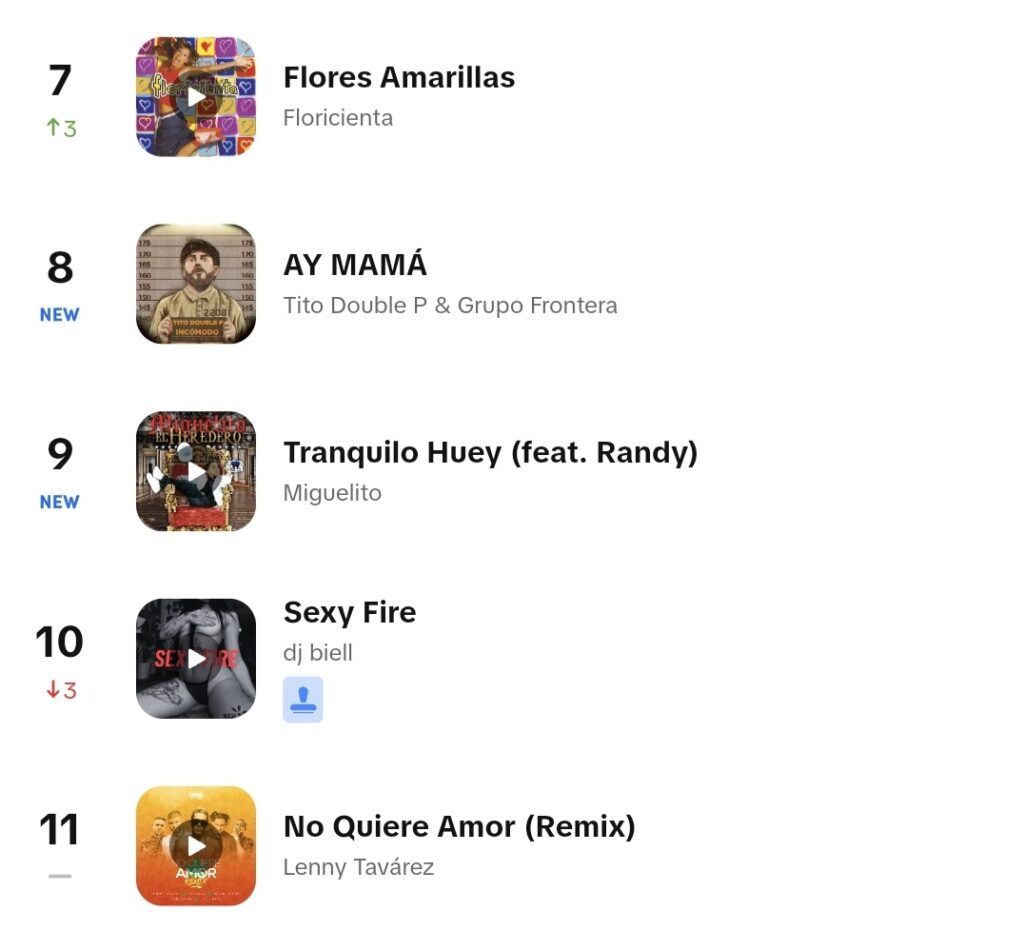Select the Tito Double P & Grupo Frontera artist line
Viewport: 1024px width, 931px height.
coord(450,306)
